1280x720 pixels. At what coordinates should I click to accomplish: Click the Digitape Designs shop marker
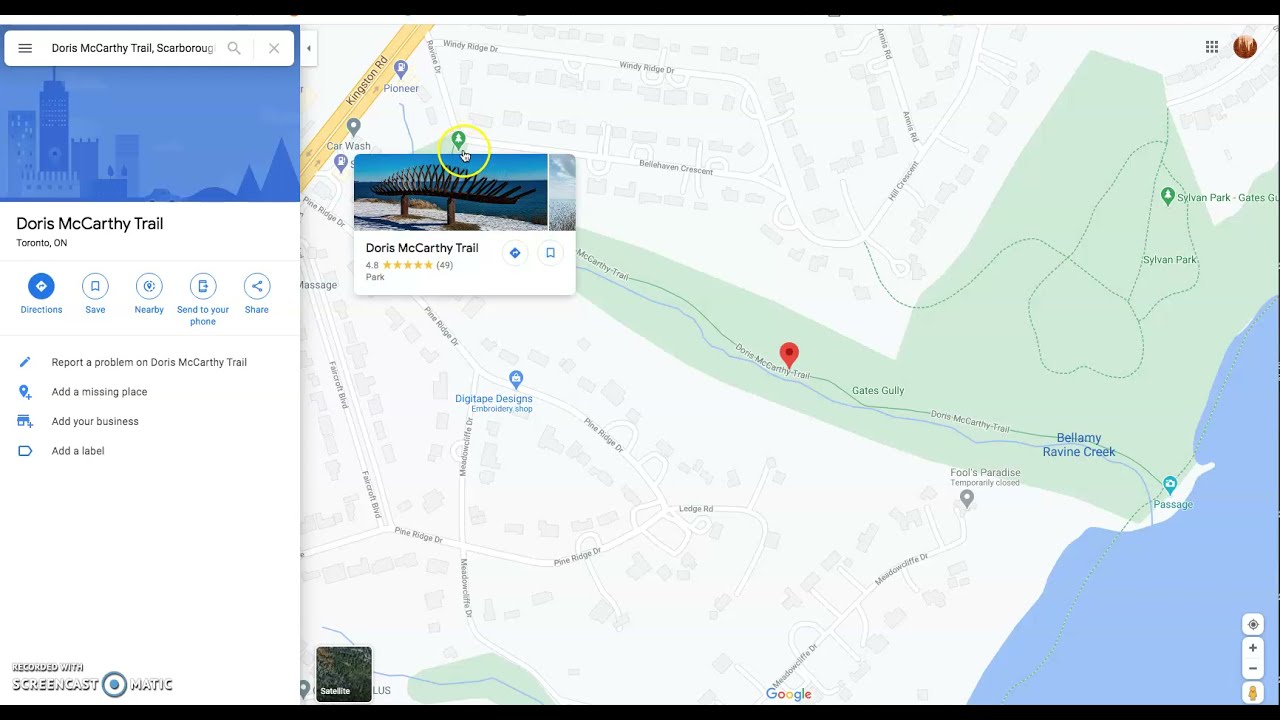tap(516, 379)
